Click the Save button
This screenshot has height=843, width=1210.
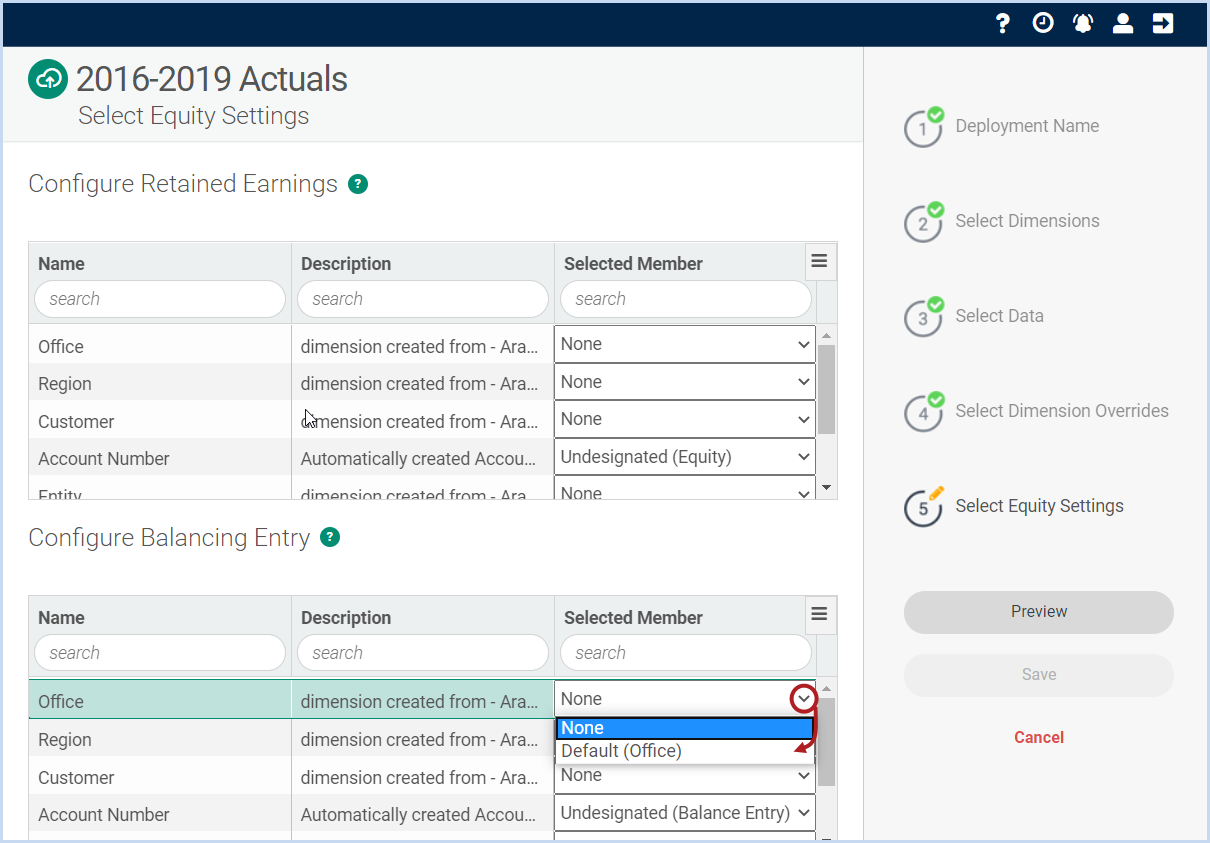pyautogui.click(x=1039, y=675)
